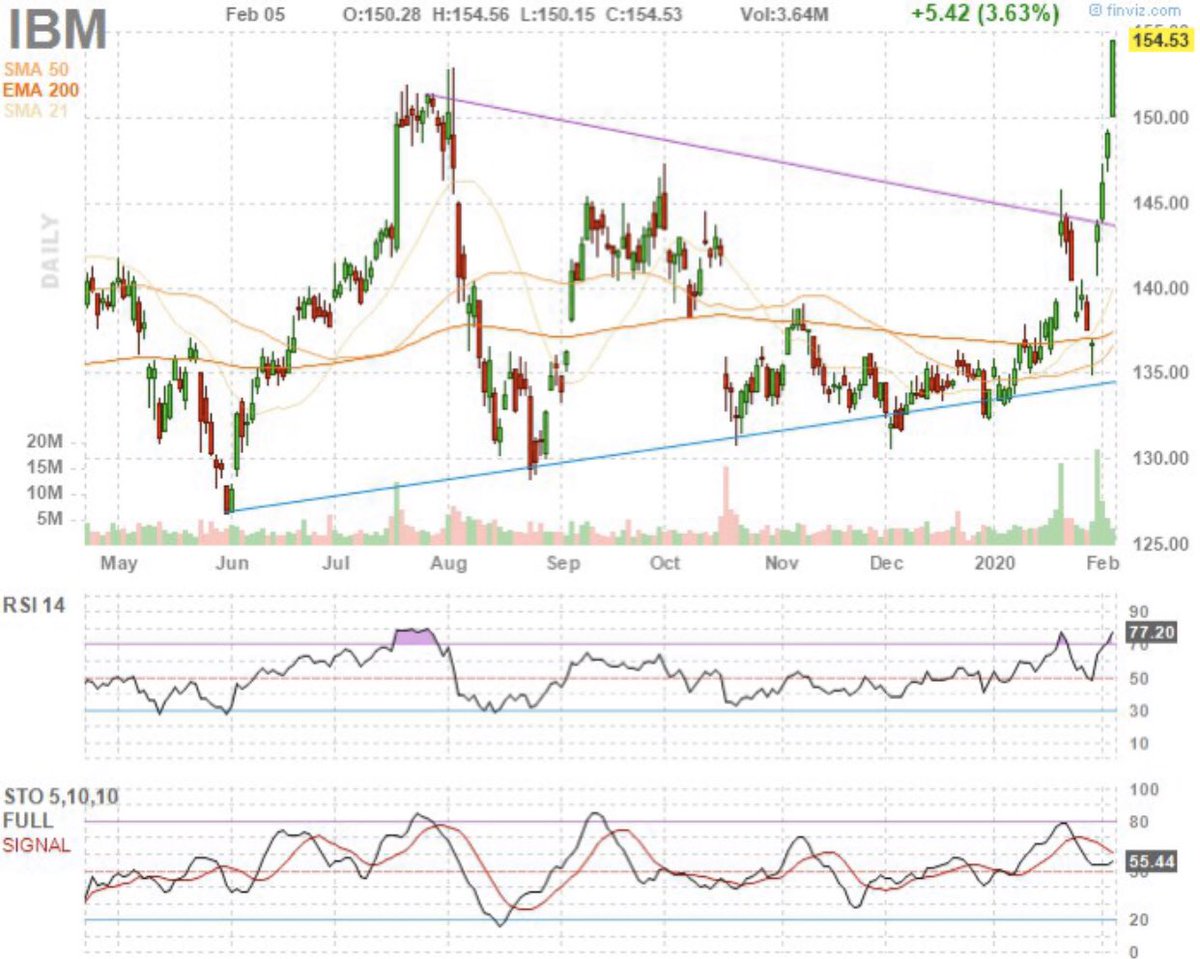Click the STO 5,10,10 indicator title
Image resolution: width=1200 pixels, height=959 pixels.
[62, 798]
